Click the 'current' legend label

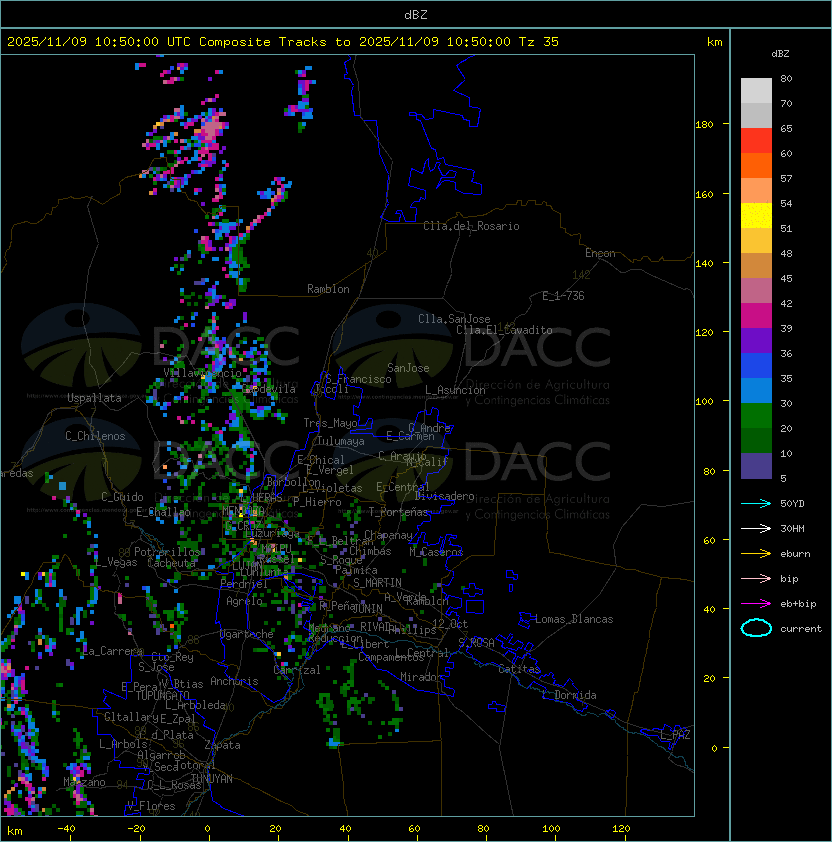[x=801, y=629]
